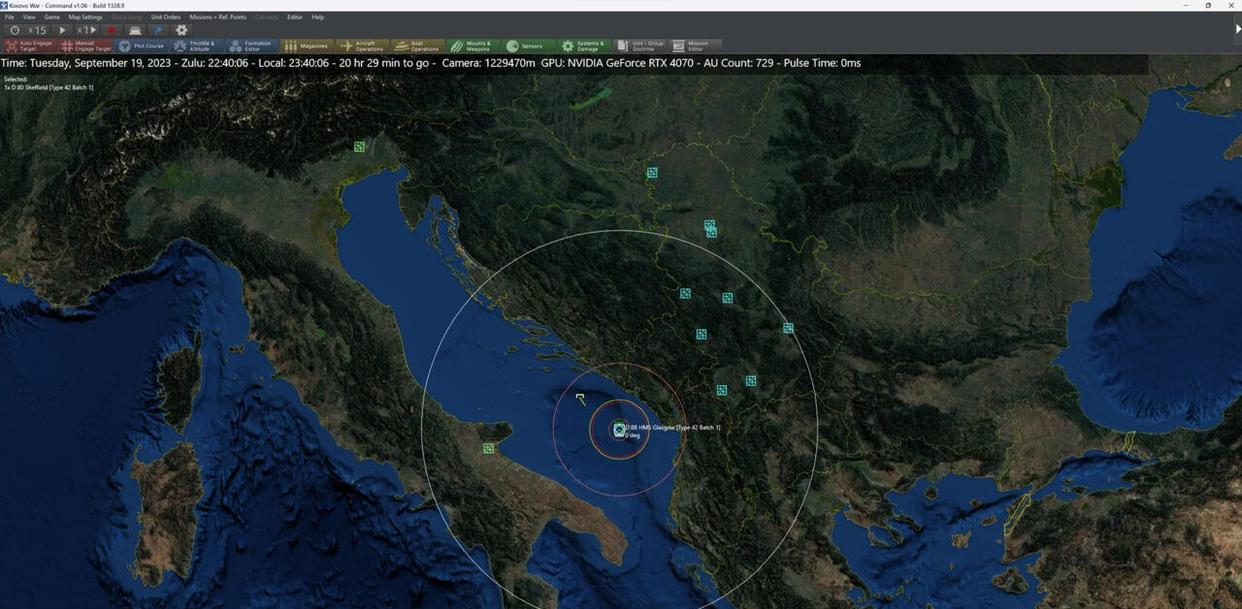Open the Help menu
This screenshot has height=609, width=1242.
pos(318,17)
